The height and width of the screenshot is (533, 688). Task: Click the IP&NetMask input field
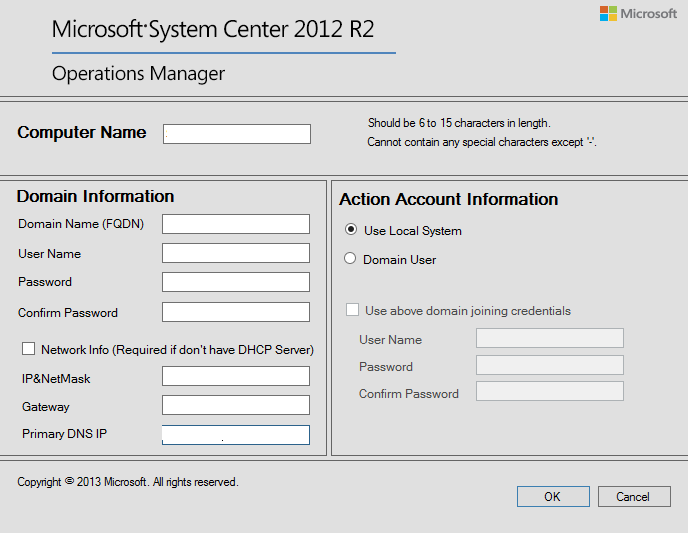[x=236, y=377]
